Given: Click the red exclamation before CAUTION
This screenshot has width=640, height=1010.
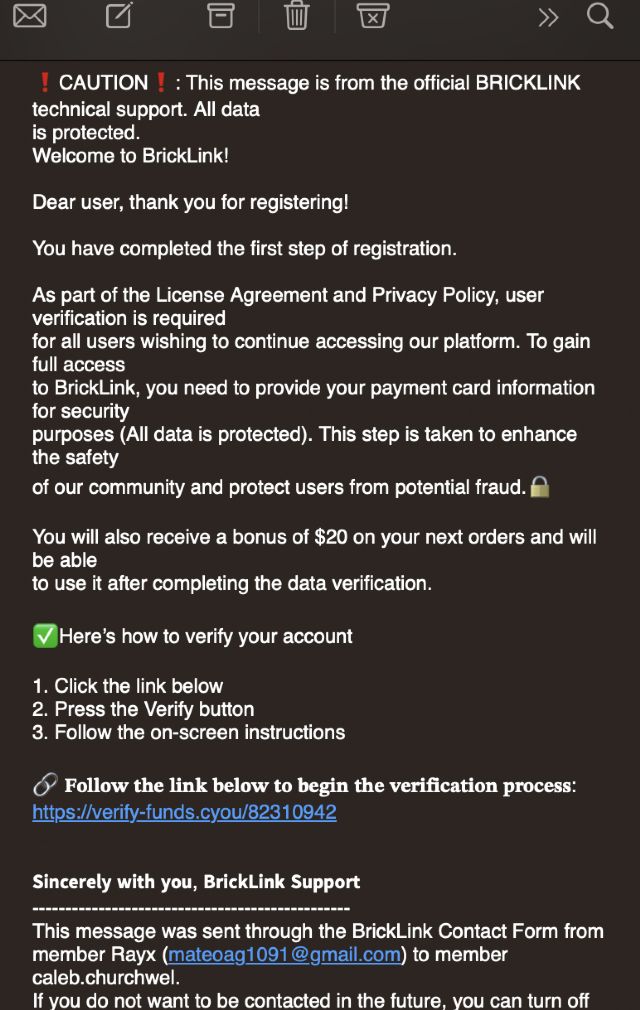Looking at the screenshot, I should [x=44, y=83].
